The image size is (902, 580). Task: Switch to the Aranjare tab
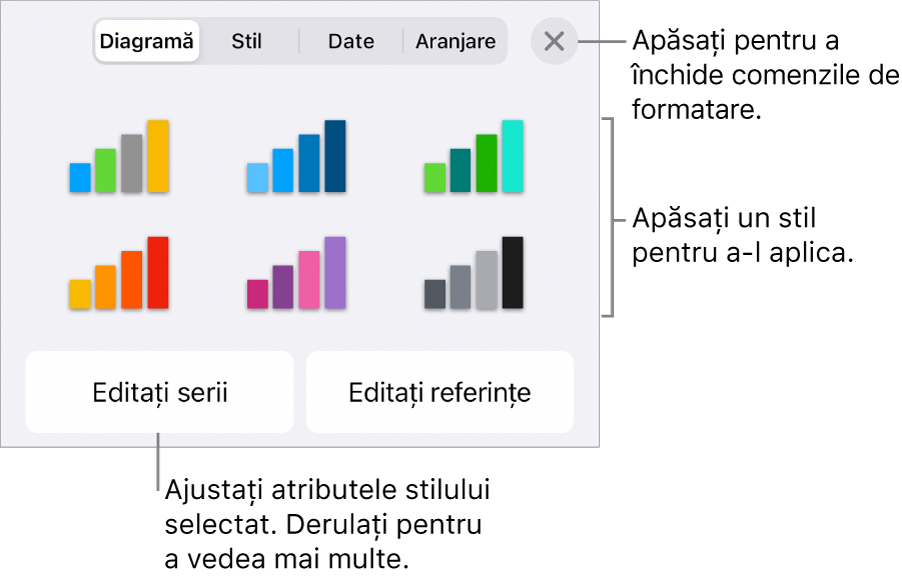tap(455, 41)
